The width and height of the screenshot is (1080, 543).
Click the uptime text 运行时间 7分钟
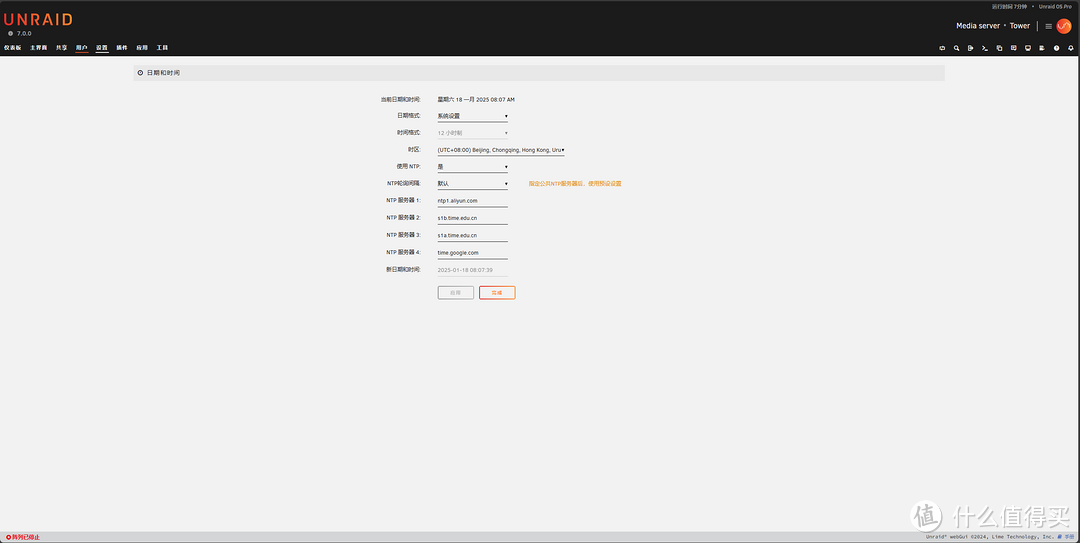point(1009,6)
